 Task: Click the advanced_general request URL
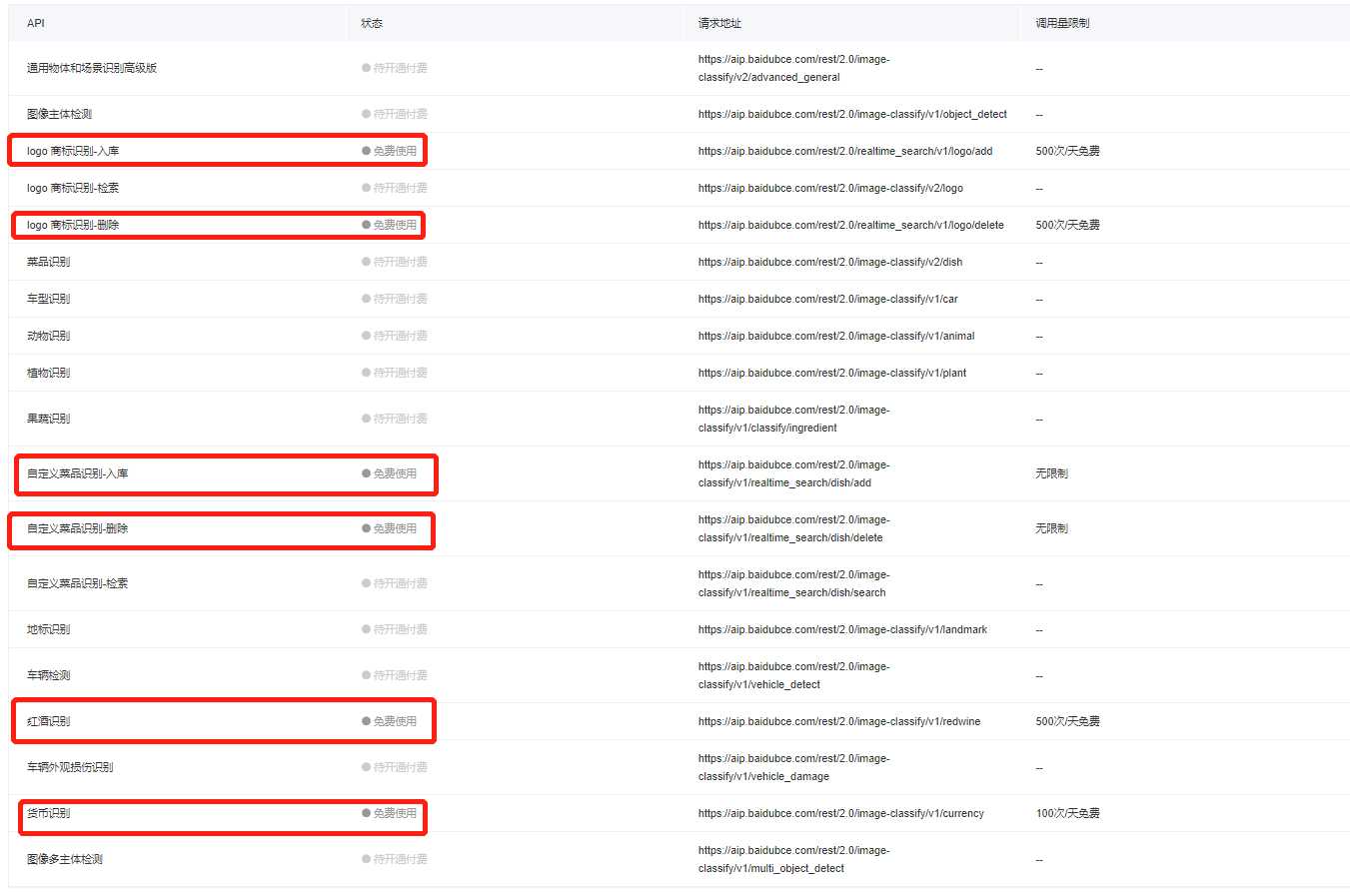pos(793,68)
